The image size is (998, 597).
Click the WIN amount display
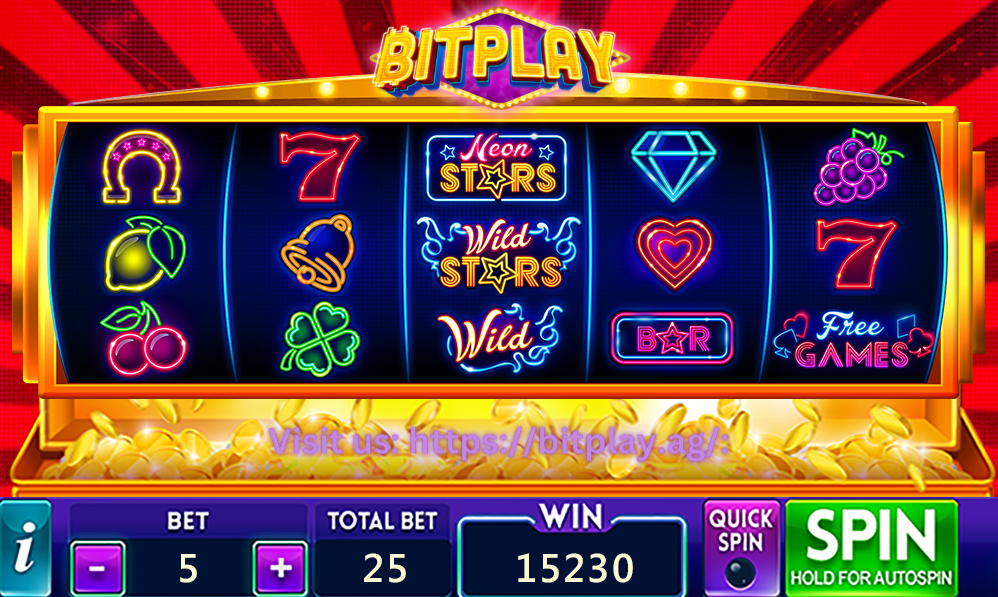573,566
